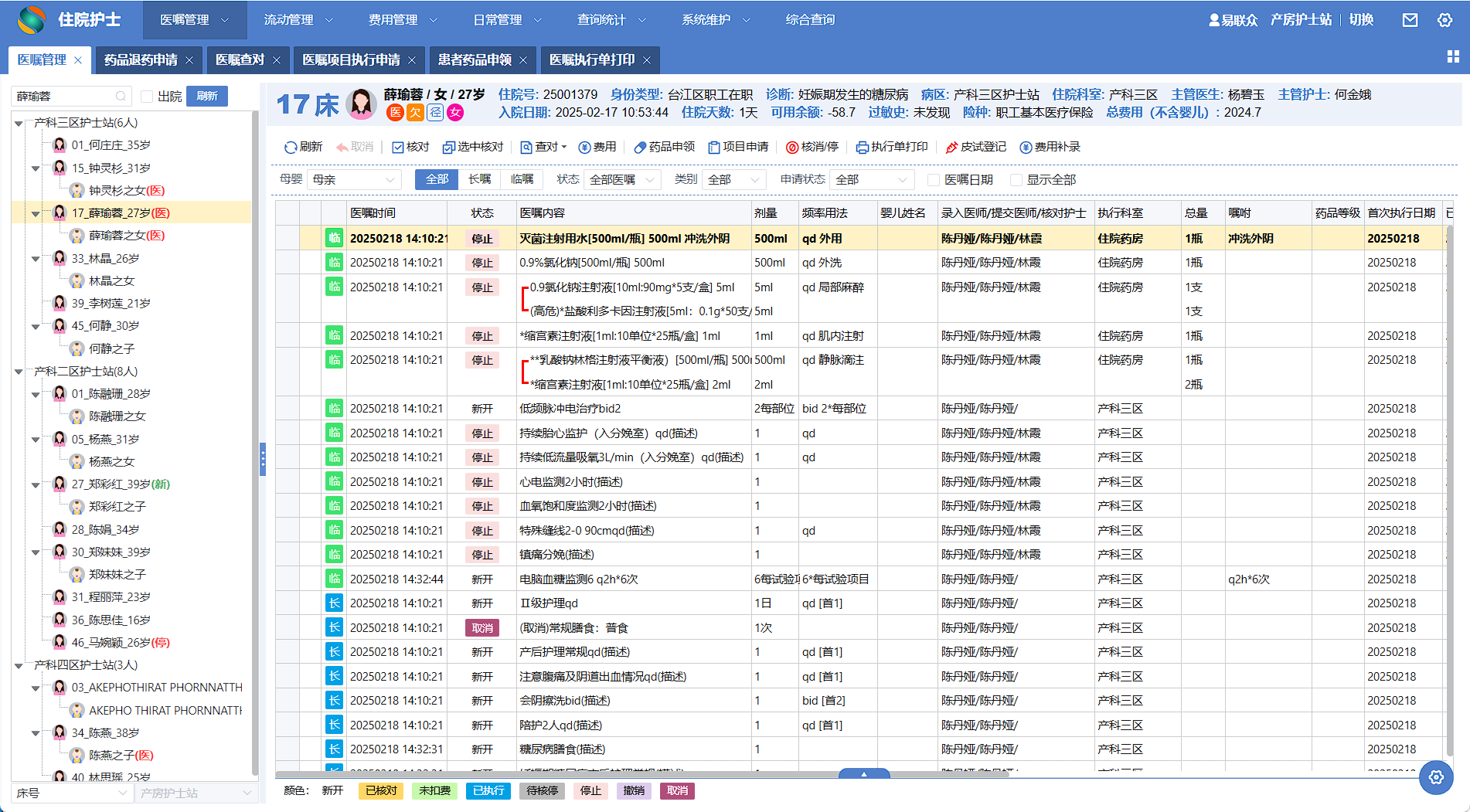This screenshot has height=812, width=1470.
Task: Open settings gear in top bar
Action: 1444,20
